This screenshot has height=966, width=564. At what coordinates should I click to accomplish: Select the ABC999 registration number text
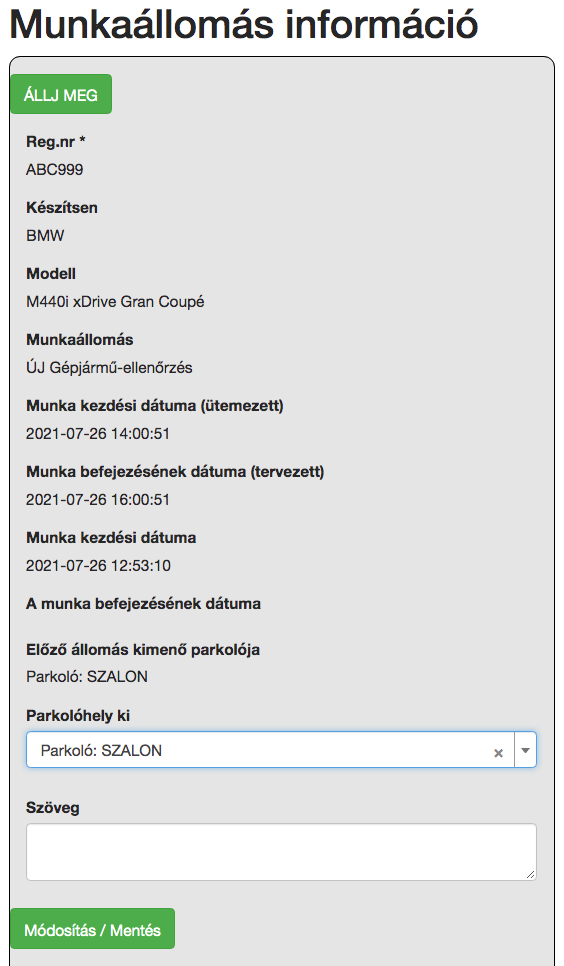pos(54,170)
